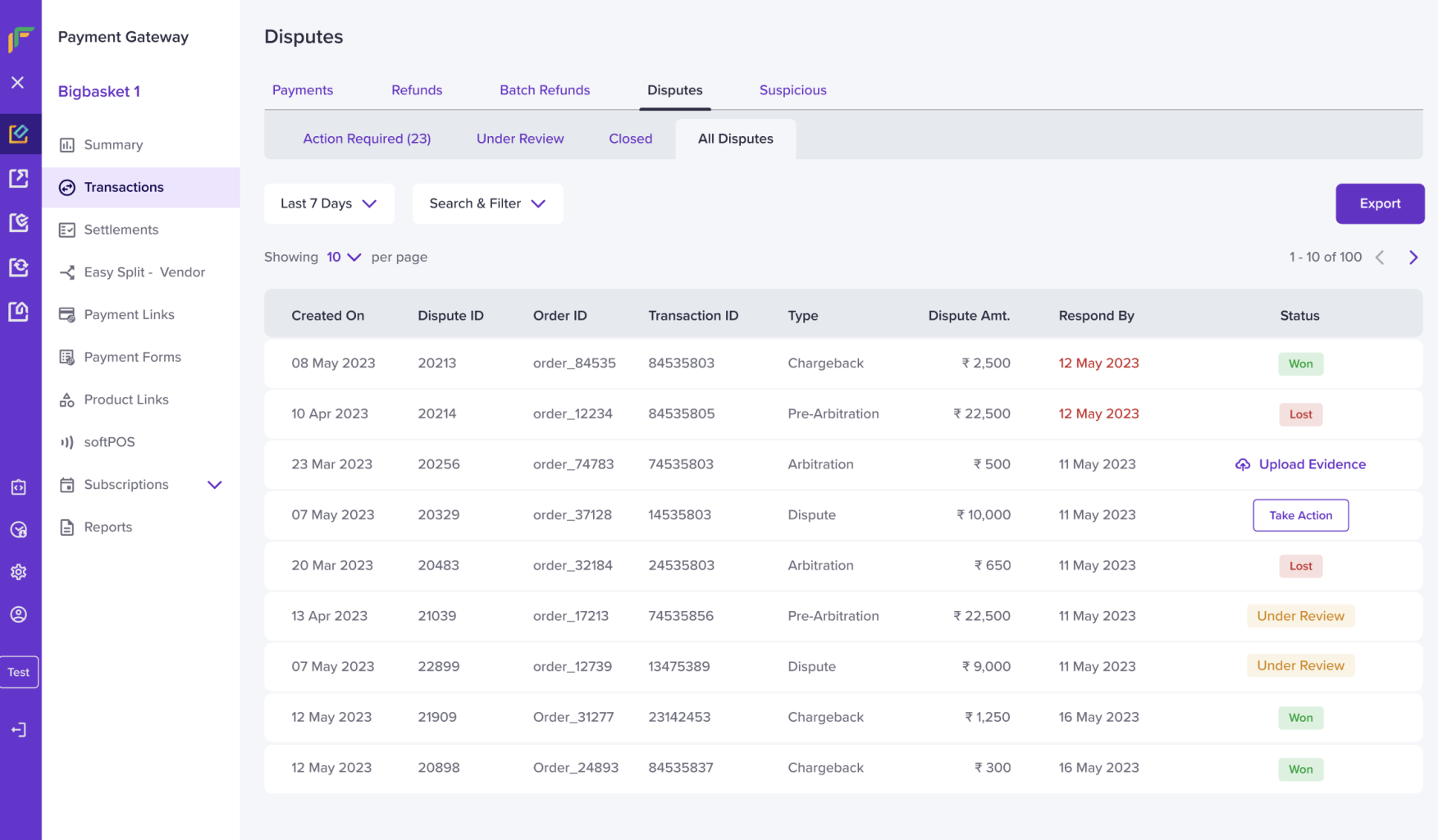Click the Upload Evidence cloud icon
Image resolution: width=1438 pixels, height=840 pixels.
click(1243, 464)
